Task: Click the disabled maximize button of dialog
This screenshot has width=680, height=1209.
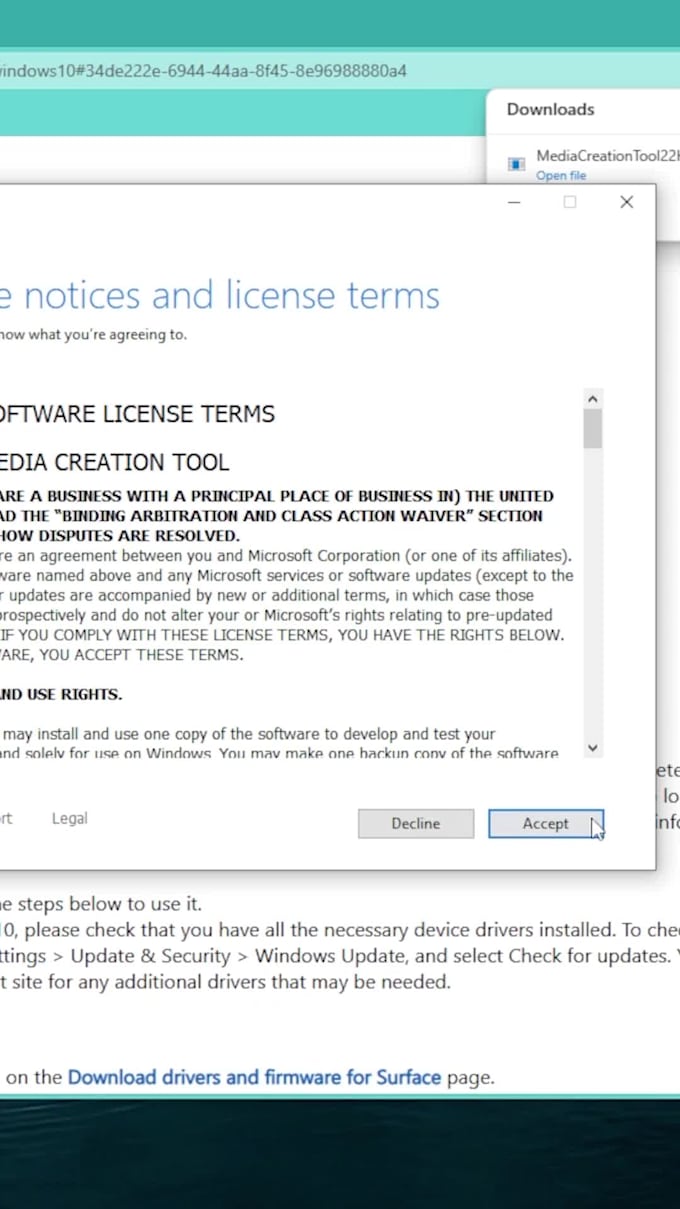Action: 570,202
